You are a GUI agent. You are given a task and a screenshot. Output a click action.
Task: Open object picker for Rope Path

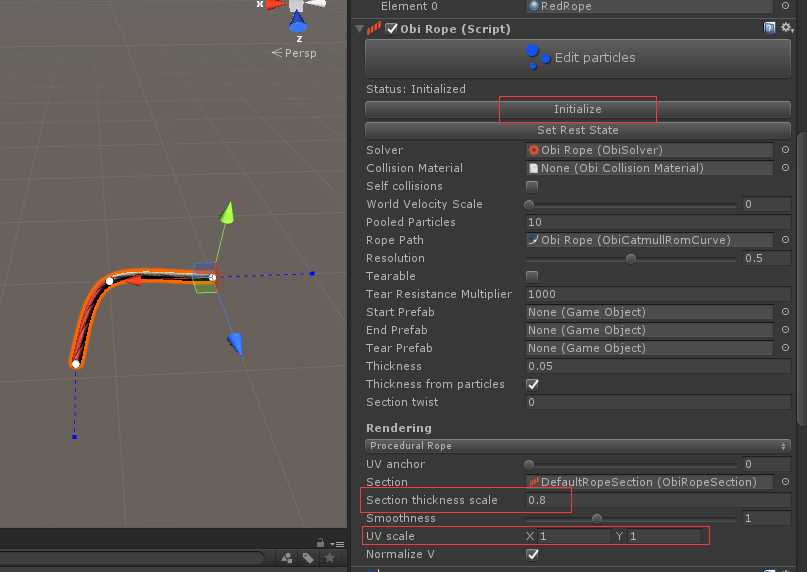click(785, 239)
